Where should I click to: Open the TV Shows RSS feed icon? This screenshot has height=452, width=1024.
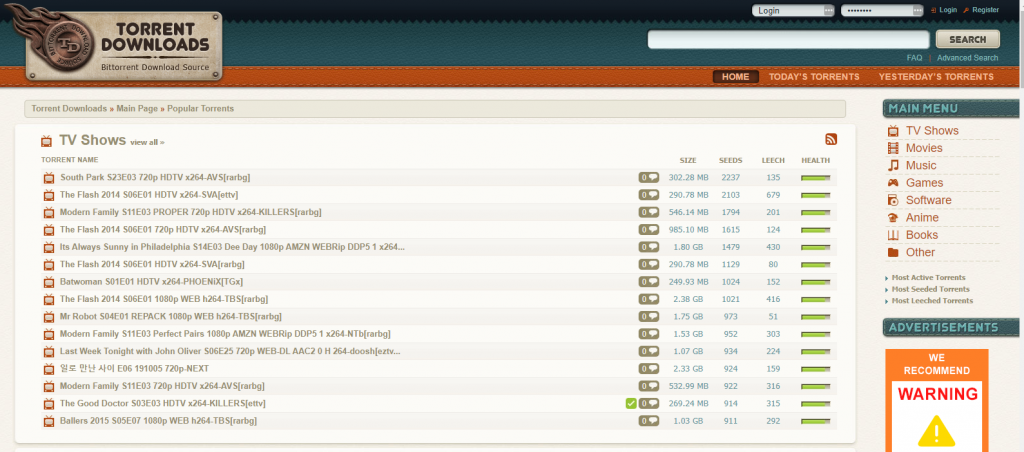831,139
